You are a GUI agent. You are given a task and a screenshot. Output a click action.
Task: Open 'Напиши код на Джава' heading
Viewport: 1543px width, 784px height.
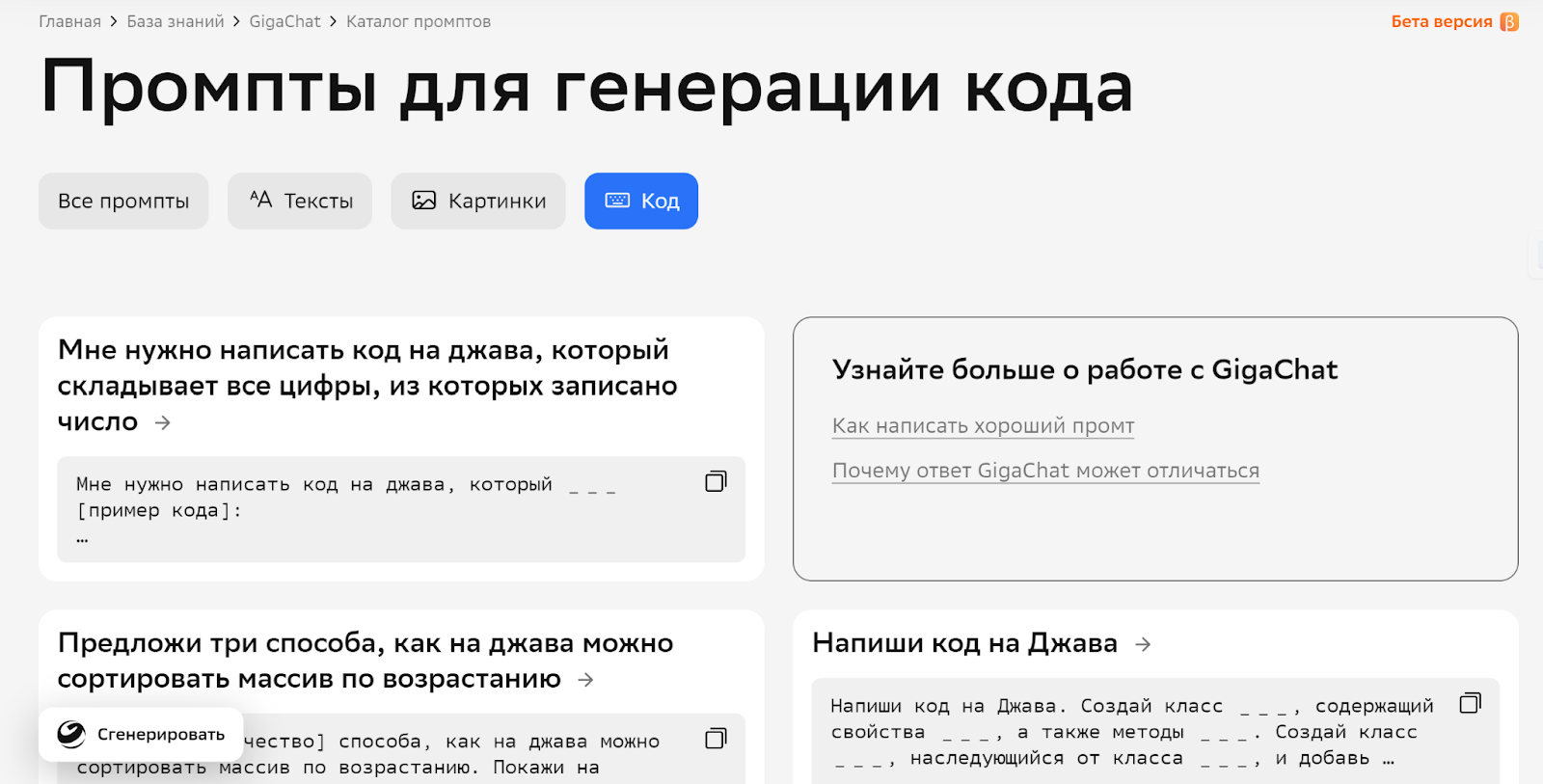click(964, 643)
